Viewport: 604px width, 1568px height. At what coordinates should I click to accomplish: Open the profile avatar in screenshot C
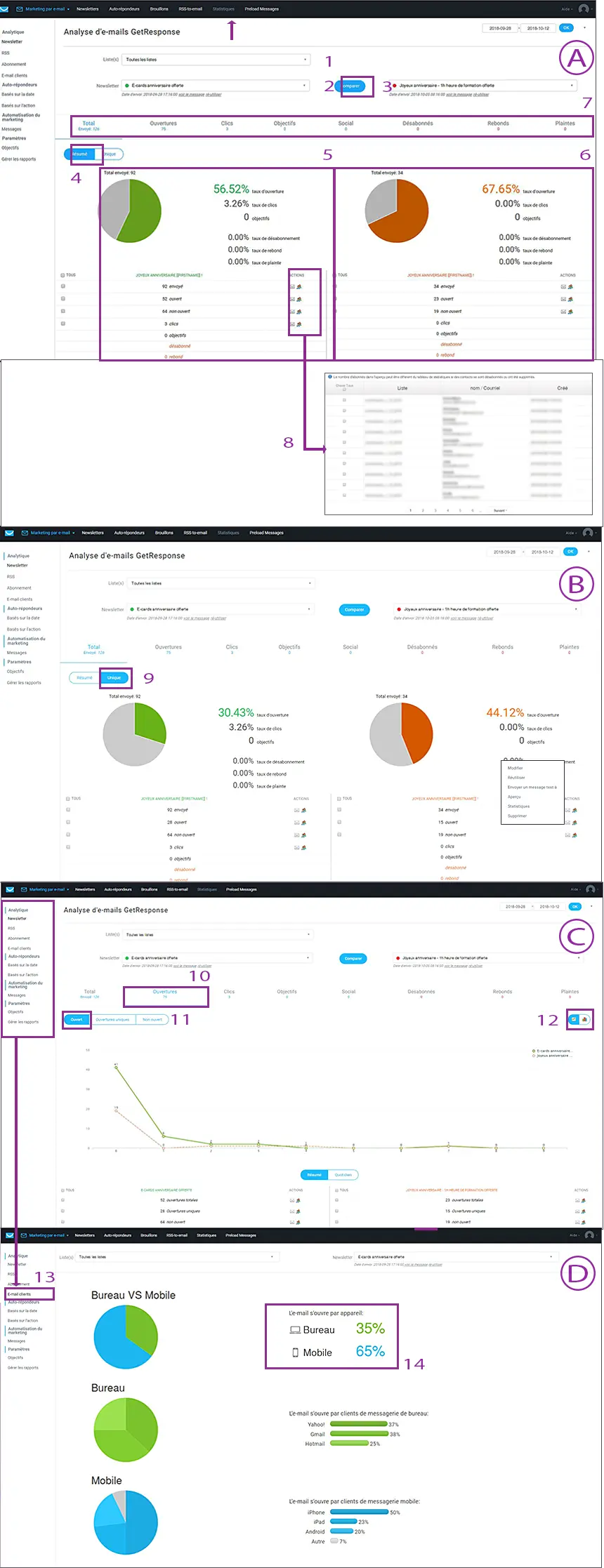pyautogui.click(x=590, y=889)
